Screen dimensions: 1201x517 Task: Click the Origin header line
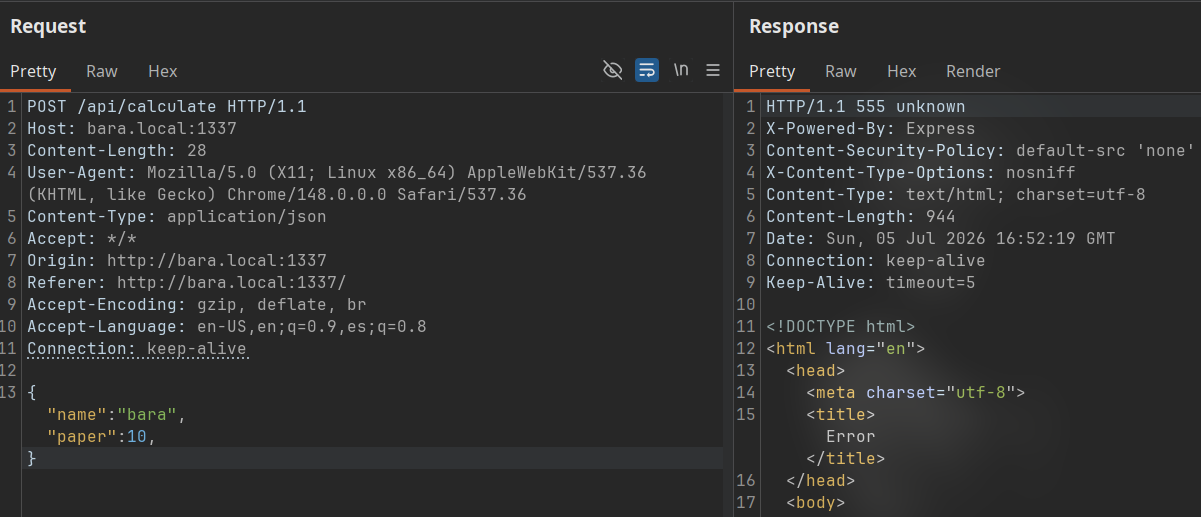tap(176, 260)
